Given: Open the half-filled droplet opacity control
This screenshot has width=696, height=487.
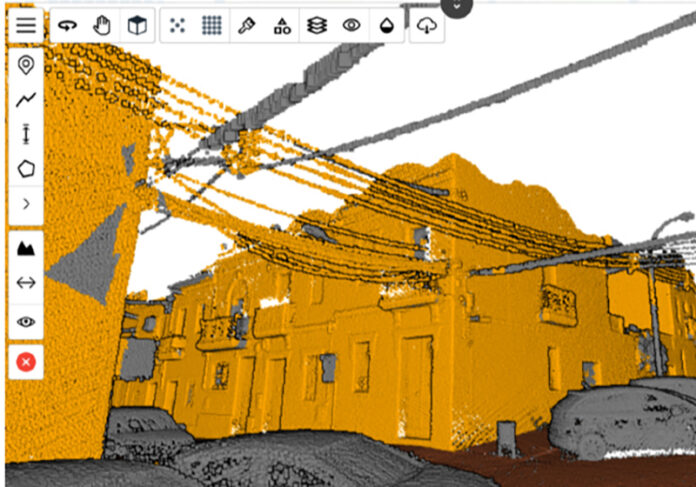Looking at the screenshot, I should pyautogui.click(x=386, y=27).
